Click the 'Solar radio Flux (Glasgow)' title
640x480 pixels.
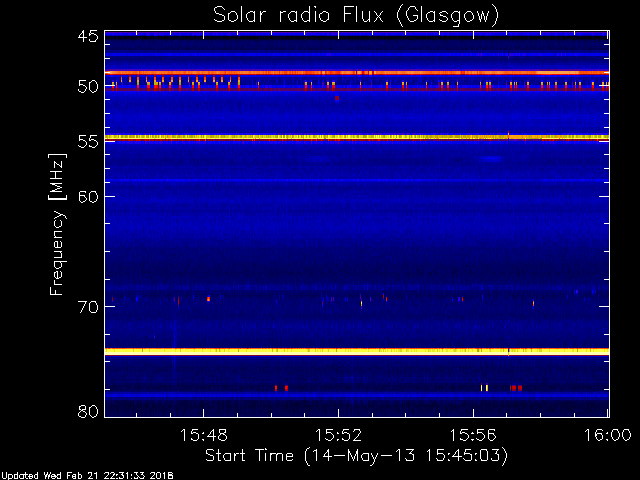tap(356, 16)
